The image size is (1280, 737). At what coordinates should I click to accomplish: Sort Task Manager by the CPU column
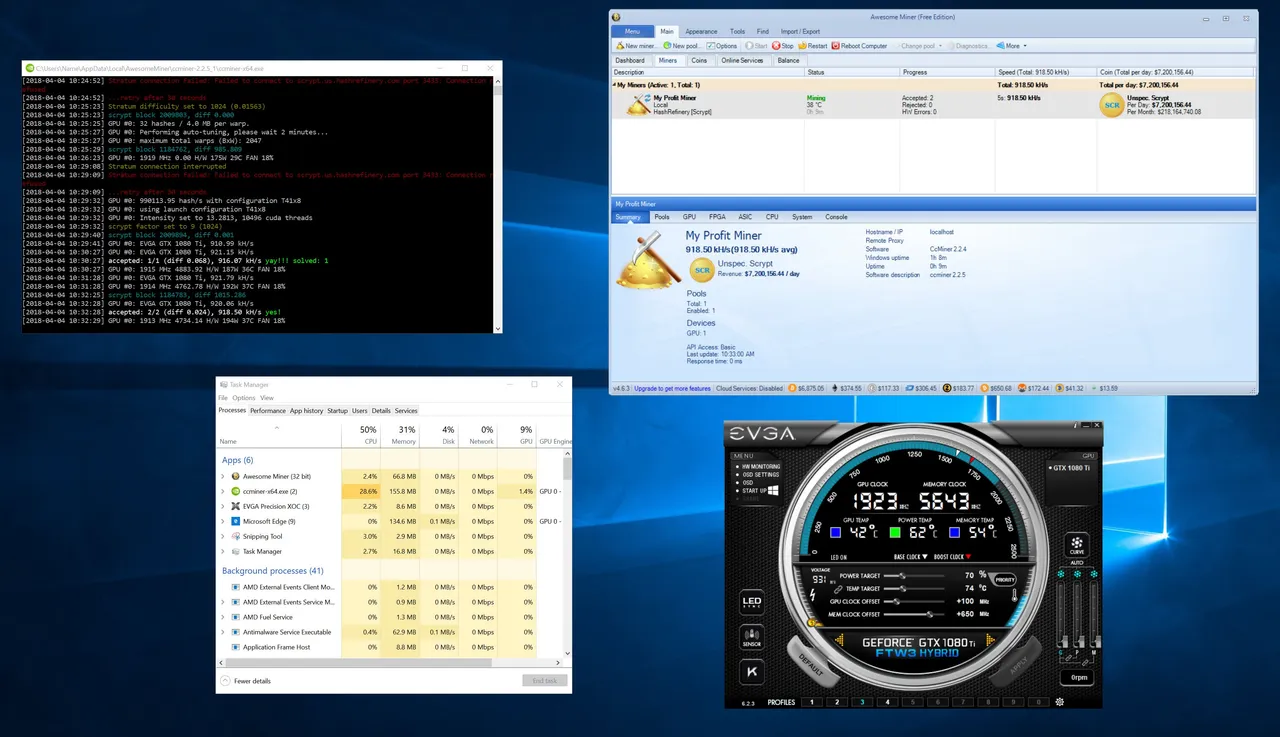tap(360, 434)
